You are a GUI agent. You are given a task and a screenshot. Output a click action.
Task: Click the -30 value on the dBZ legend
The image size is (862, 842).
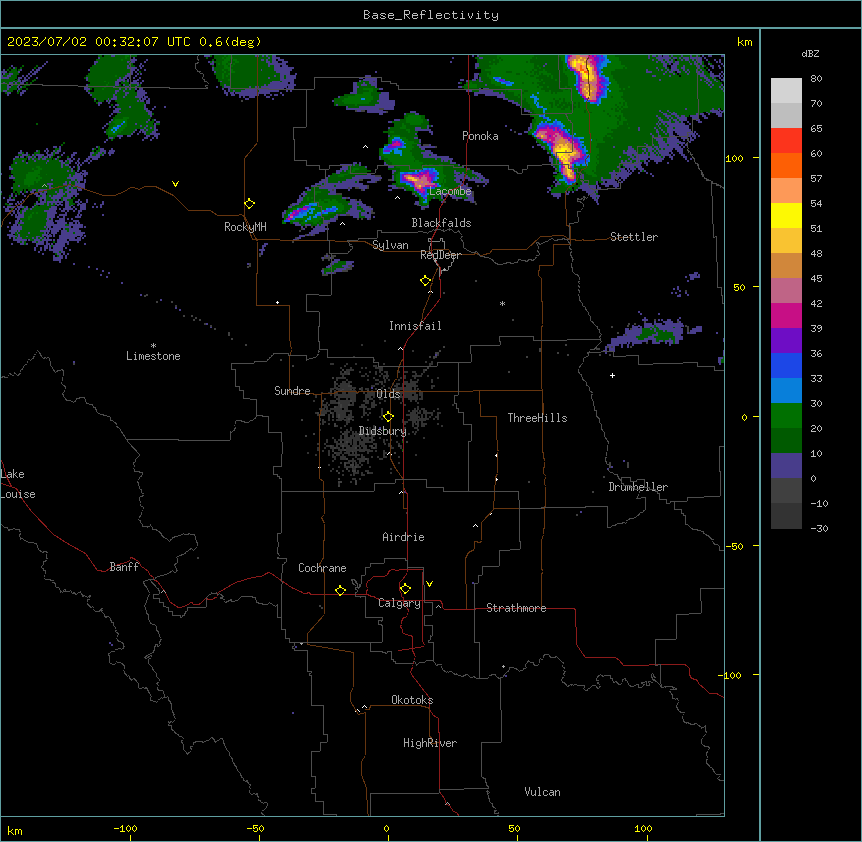pyautogui.click(x=819, y=528)
